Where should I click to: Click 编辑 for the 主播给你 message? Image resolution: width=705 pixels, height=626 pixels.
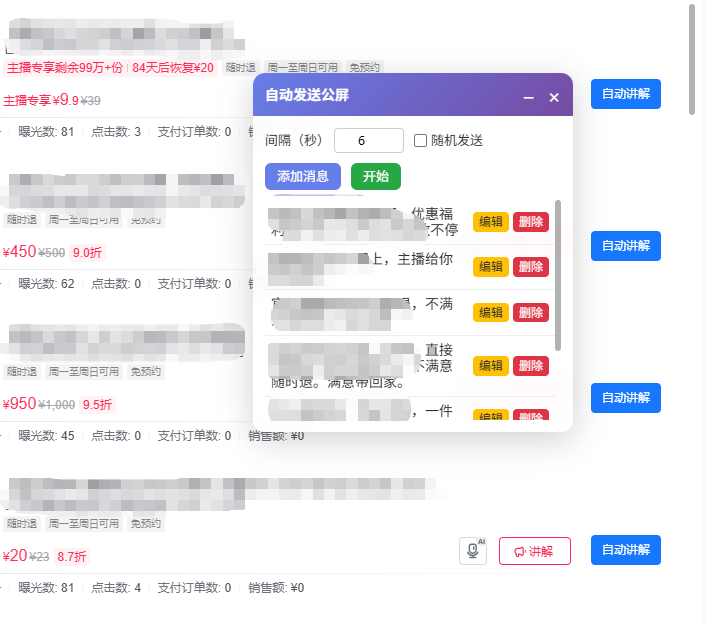[x=491, y=267]
